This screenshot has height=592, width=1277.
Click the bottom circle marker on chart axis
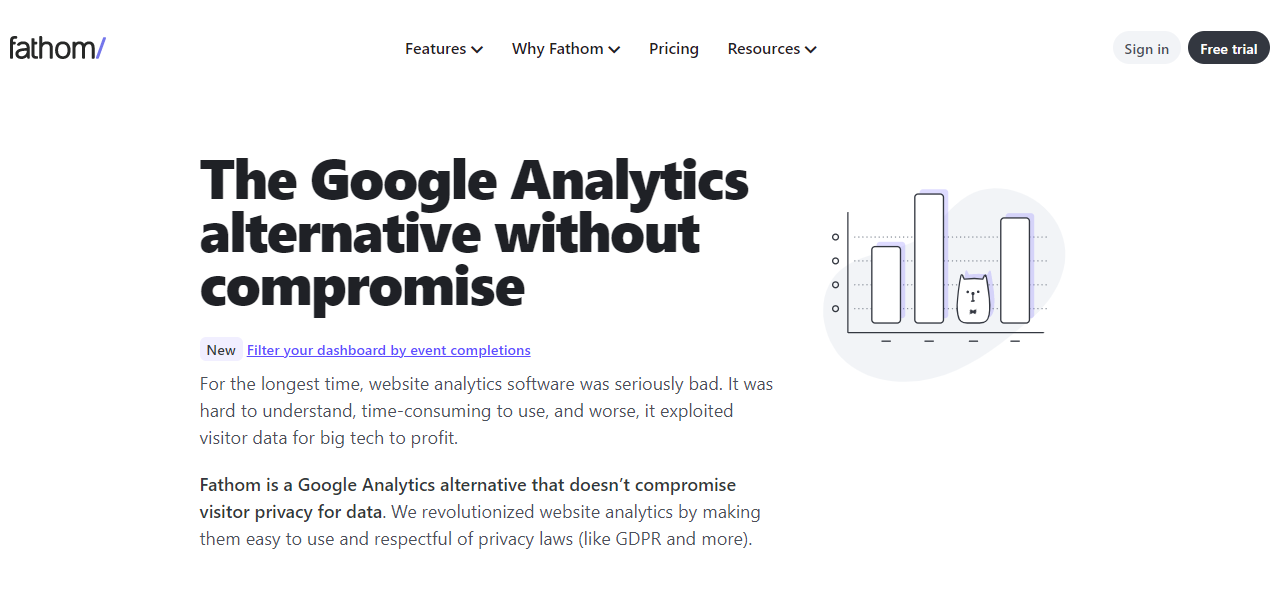coord(836,308)
